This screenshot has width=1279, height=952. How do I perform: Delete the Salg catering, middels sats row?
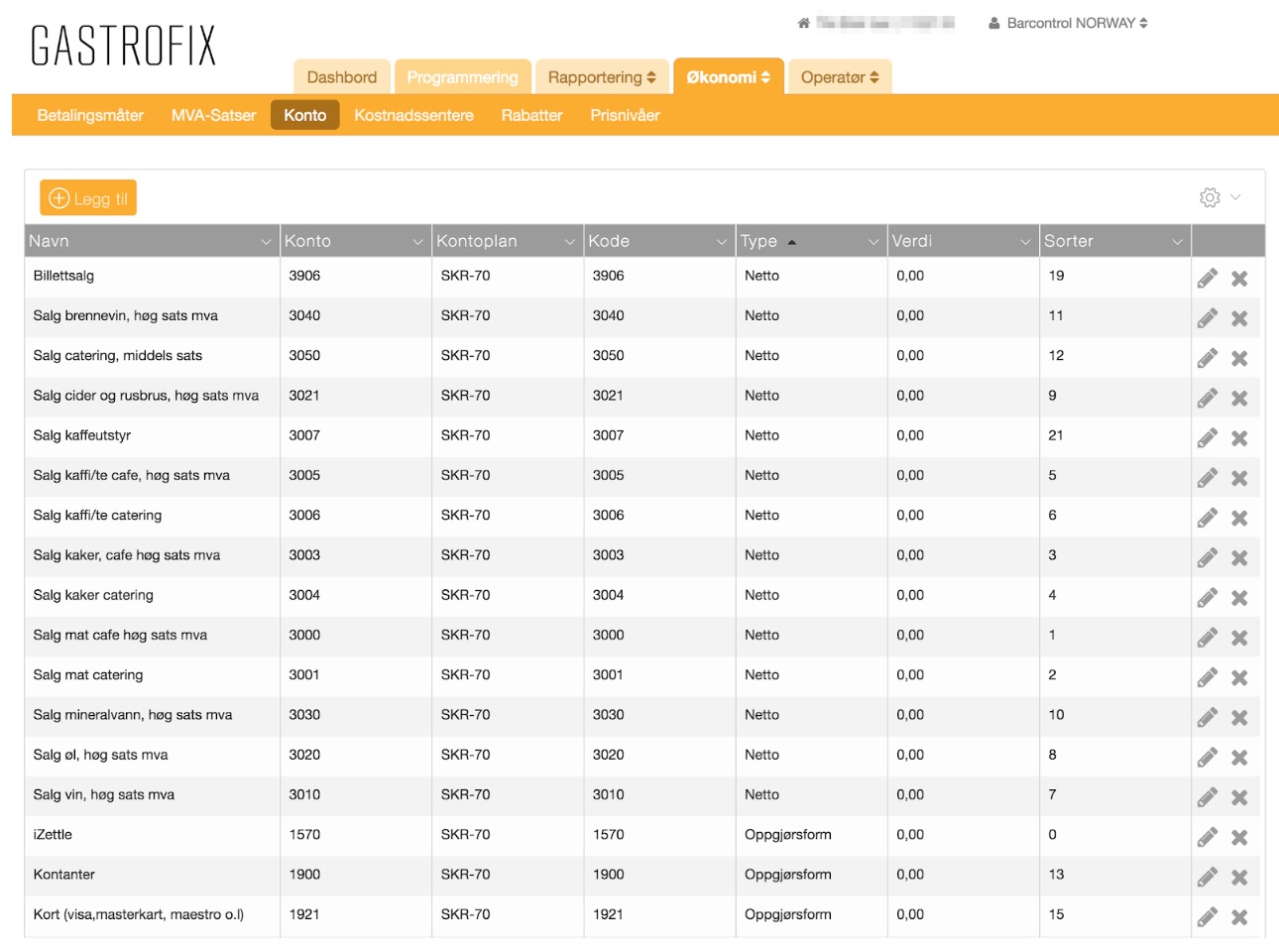[1239, 358]
